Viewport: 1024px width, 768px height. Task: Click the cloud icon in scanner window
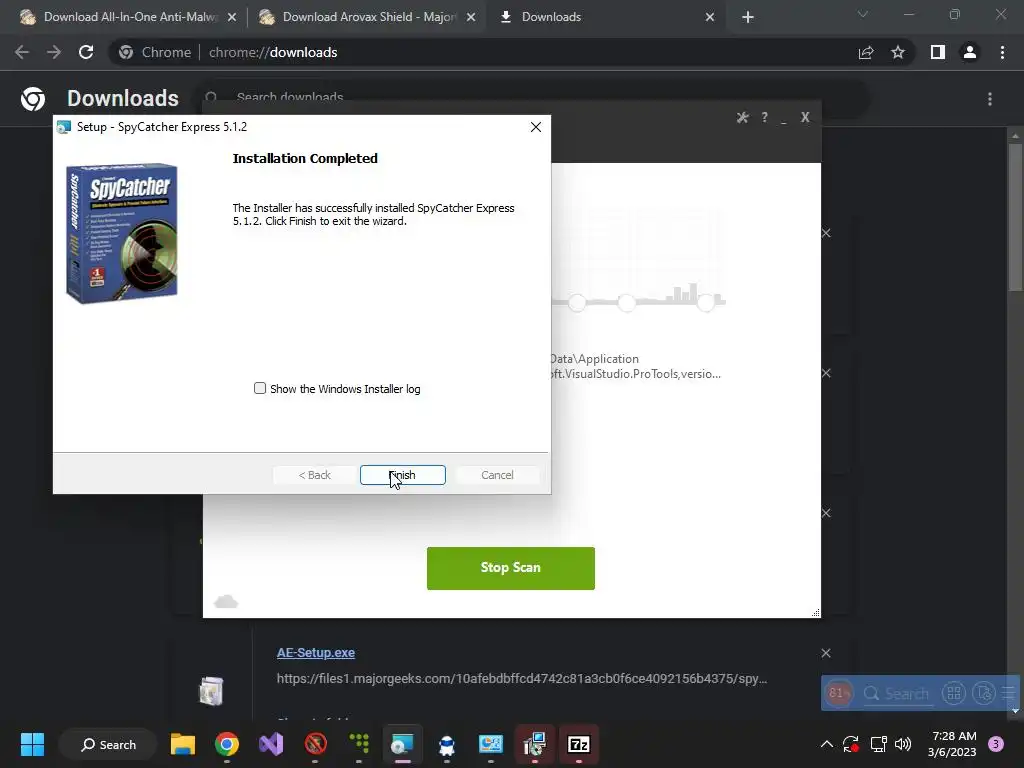(x=226, y=601)
